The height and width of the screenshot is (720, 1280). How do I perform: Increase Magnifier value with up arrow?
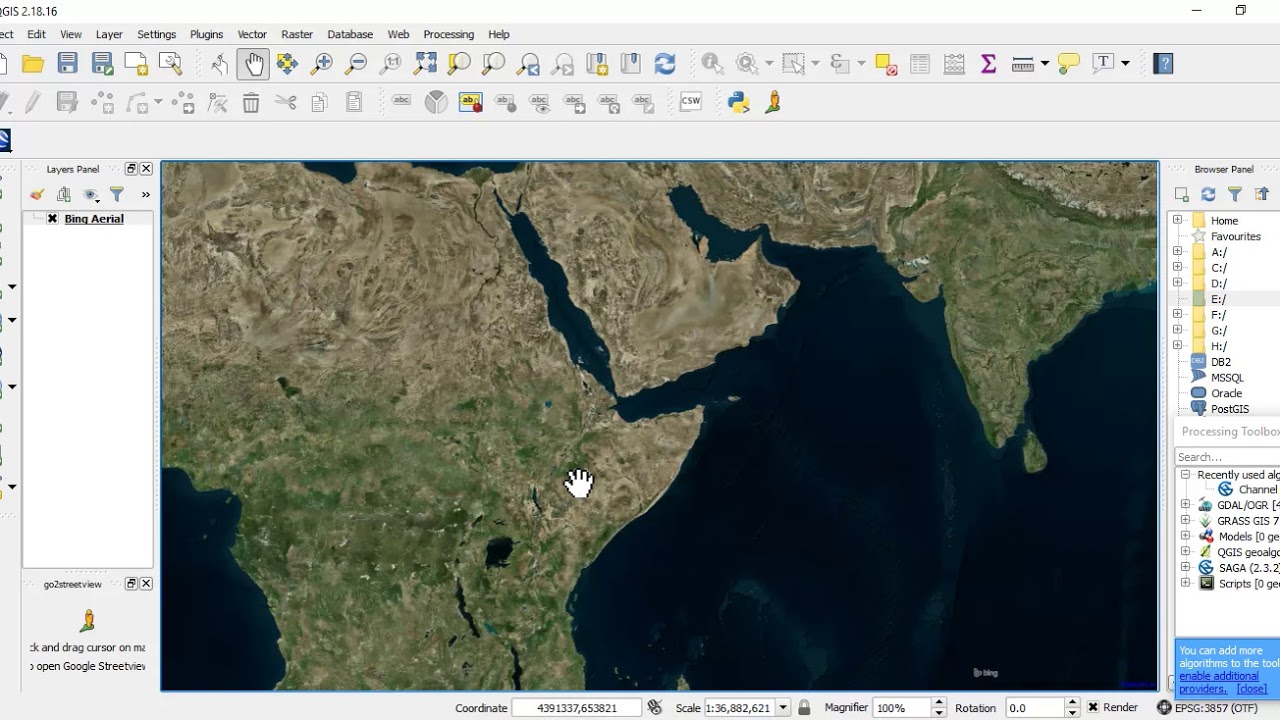coord(938,703)
